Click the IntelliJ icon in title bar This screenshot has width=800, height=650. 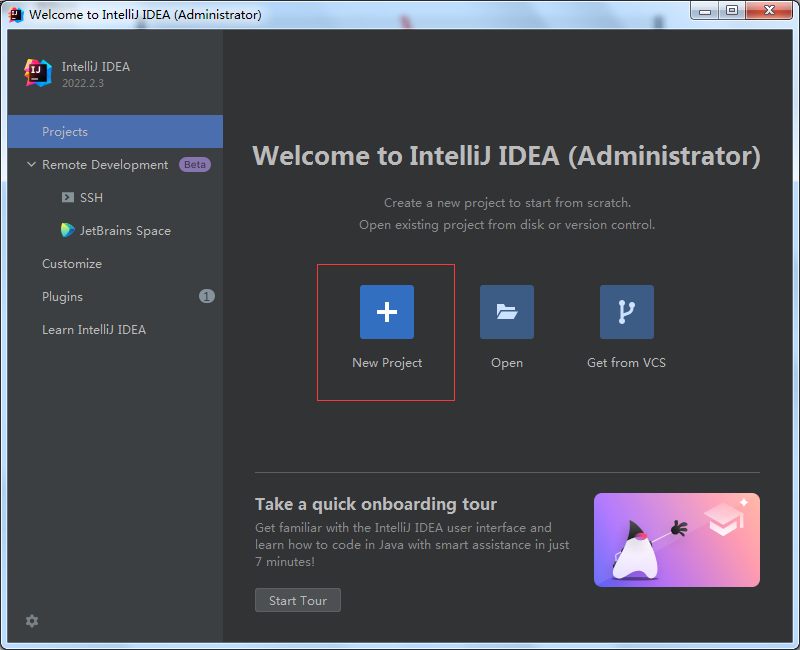(x=16, y=14)
